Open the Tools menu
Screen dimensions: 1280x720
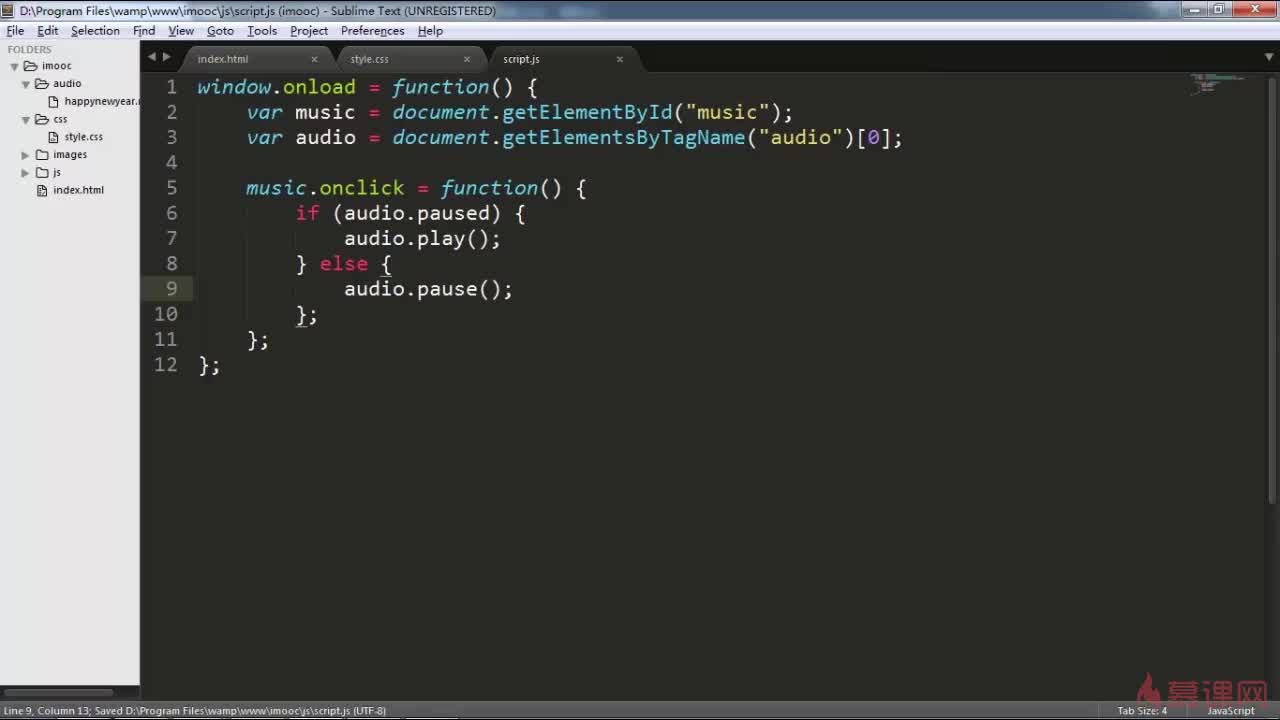(x=262, y=31)
